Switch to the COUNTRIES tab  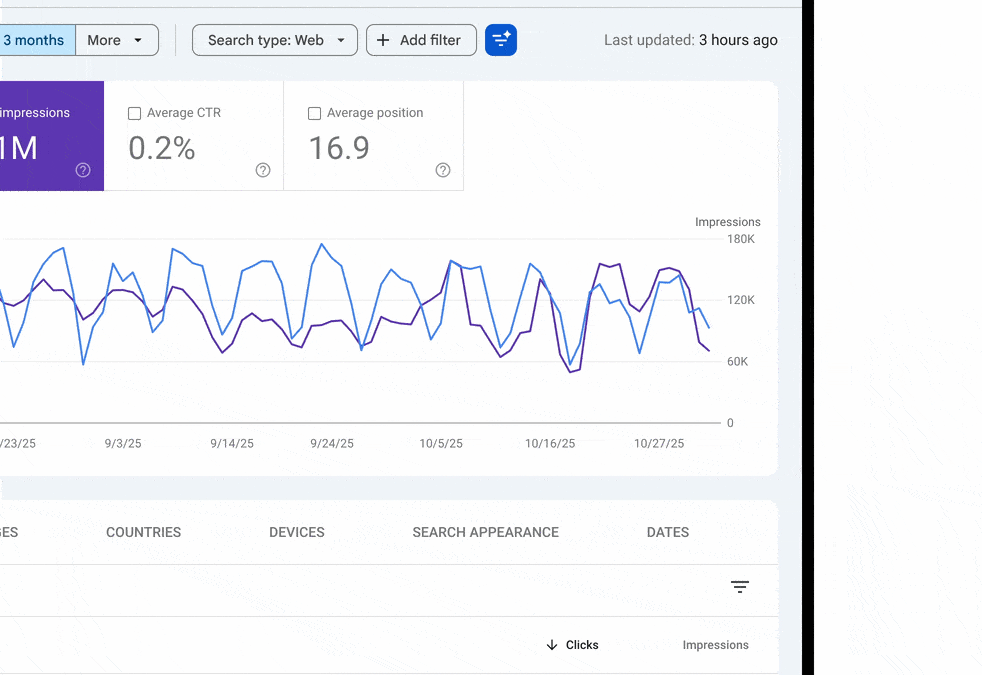(143, 532)
